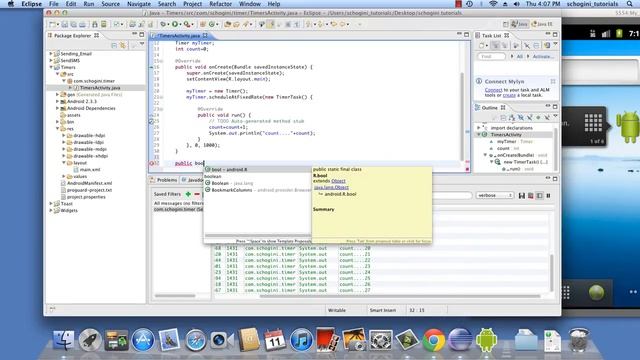This screenshot has height=360, width=640.
Task: Click Collapse All in Package Explorer
Action: point(114,45)
